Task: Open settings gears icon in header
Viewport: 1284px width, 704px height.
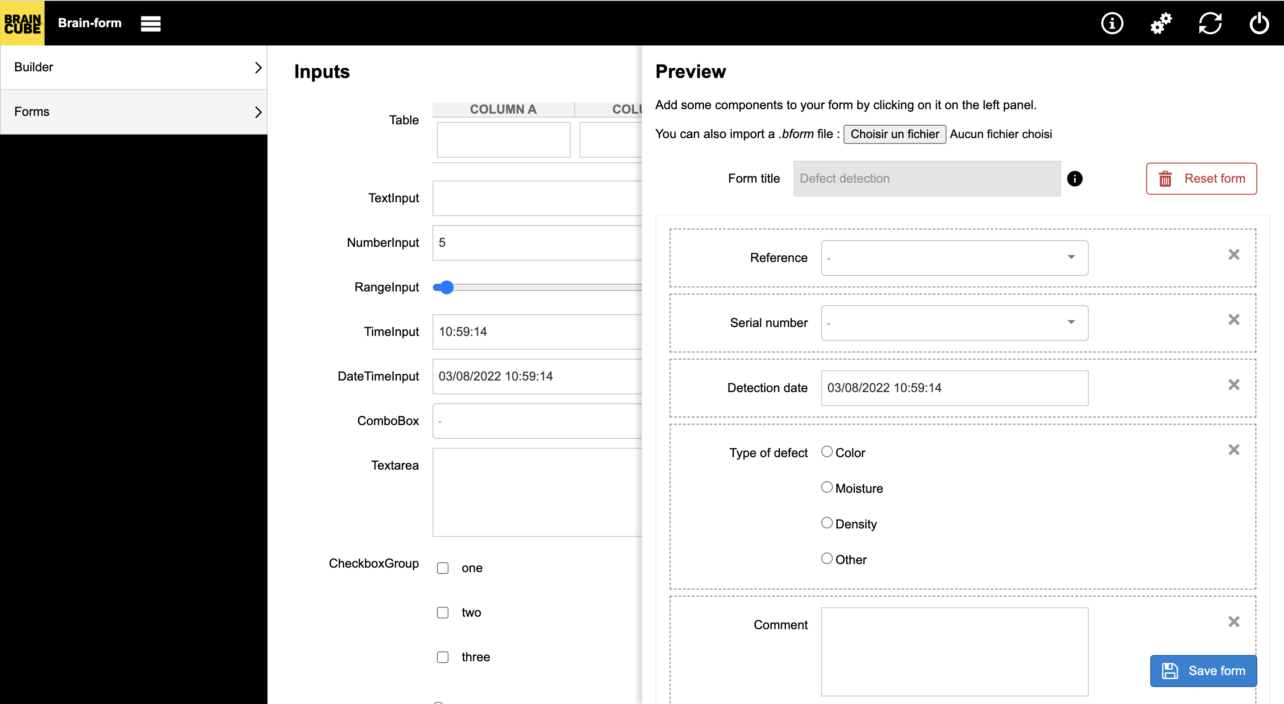Action: [1161, 24]
